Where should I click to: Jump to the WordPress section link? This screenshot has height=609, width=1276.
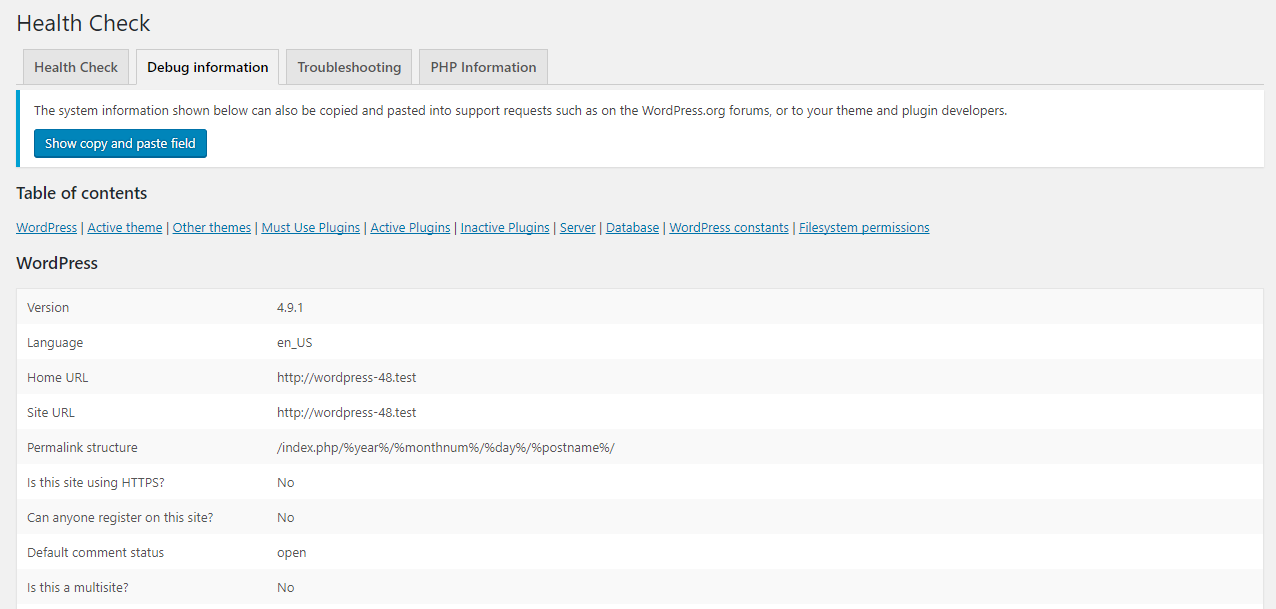(46, 228)
